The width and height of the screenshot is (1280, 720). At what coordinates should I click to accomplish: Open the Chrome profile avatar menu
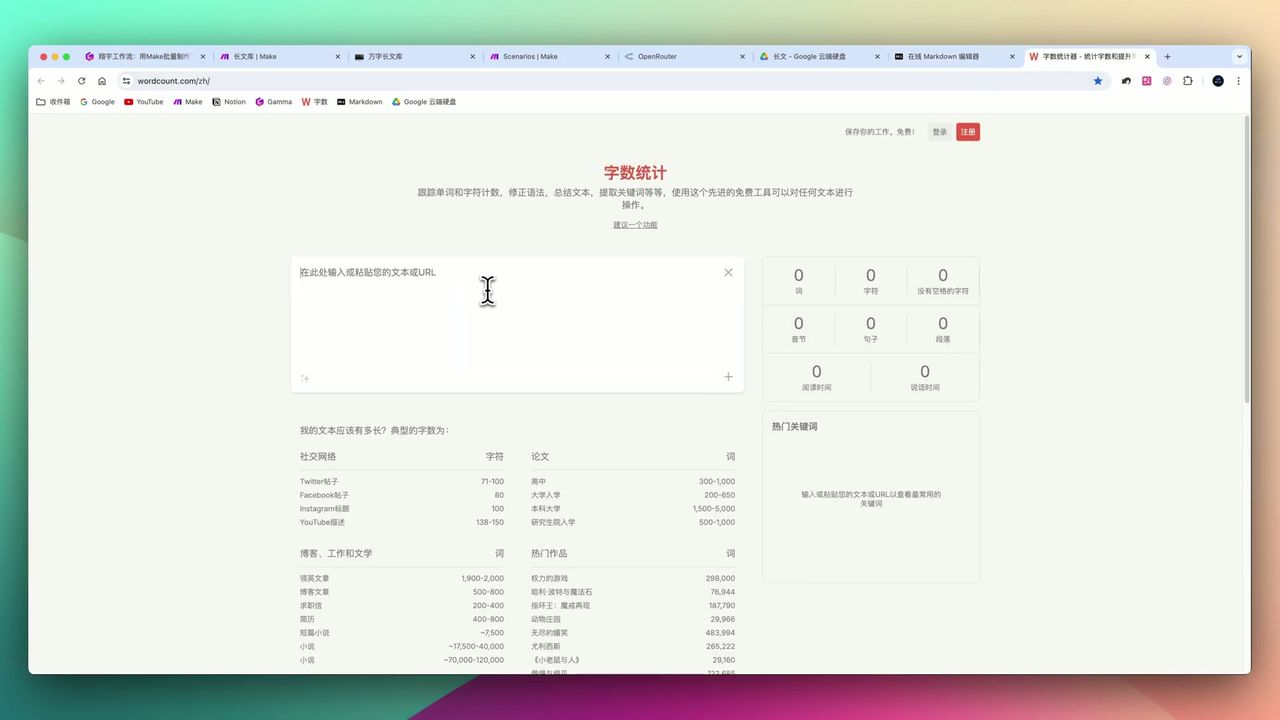coord(1217,80)
